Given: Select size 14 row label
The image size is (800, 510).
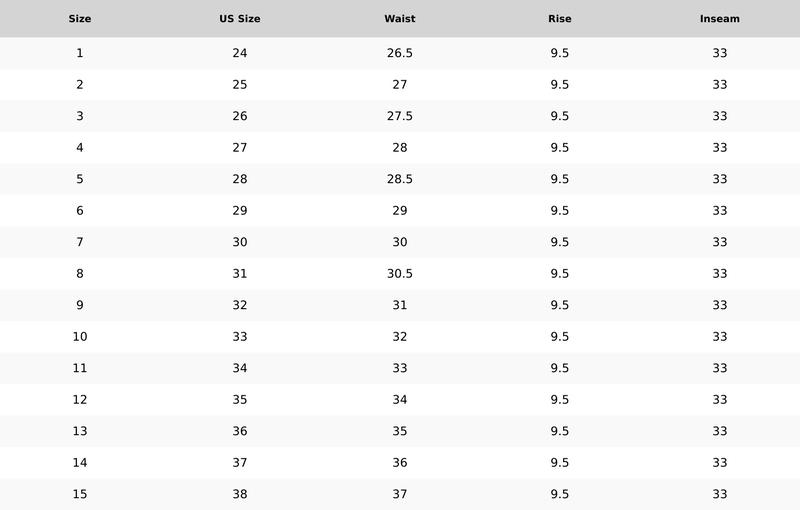Looking at the screenshot, I should [80, 463].
